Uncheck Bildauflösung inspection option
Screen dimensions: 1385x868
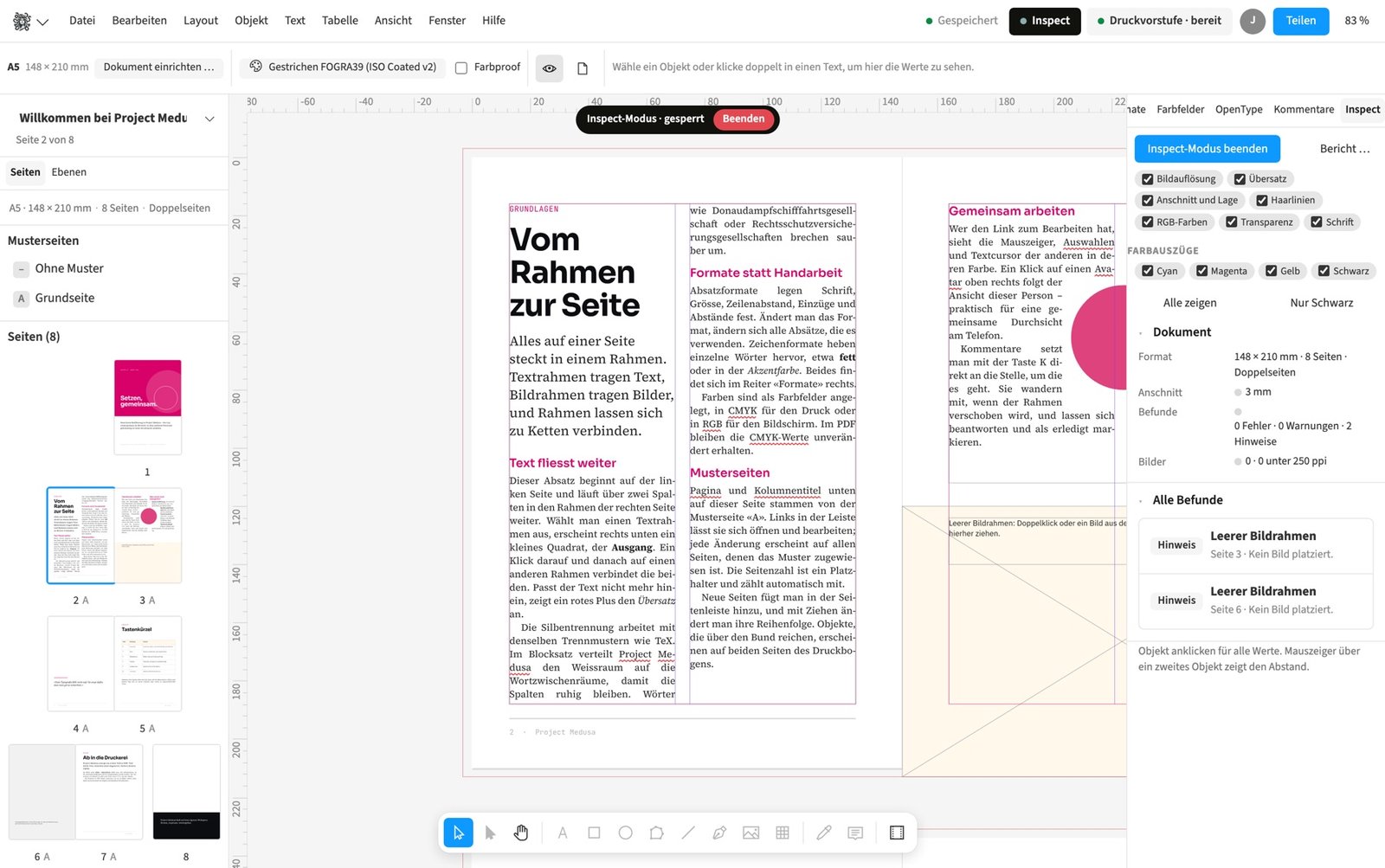1148,179
